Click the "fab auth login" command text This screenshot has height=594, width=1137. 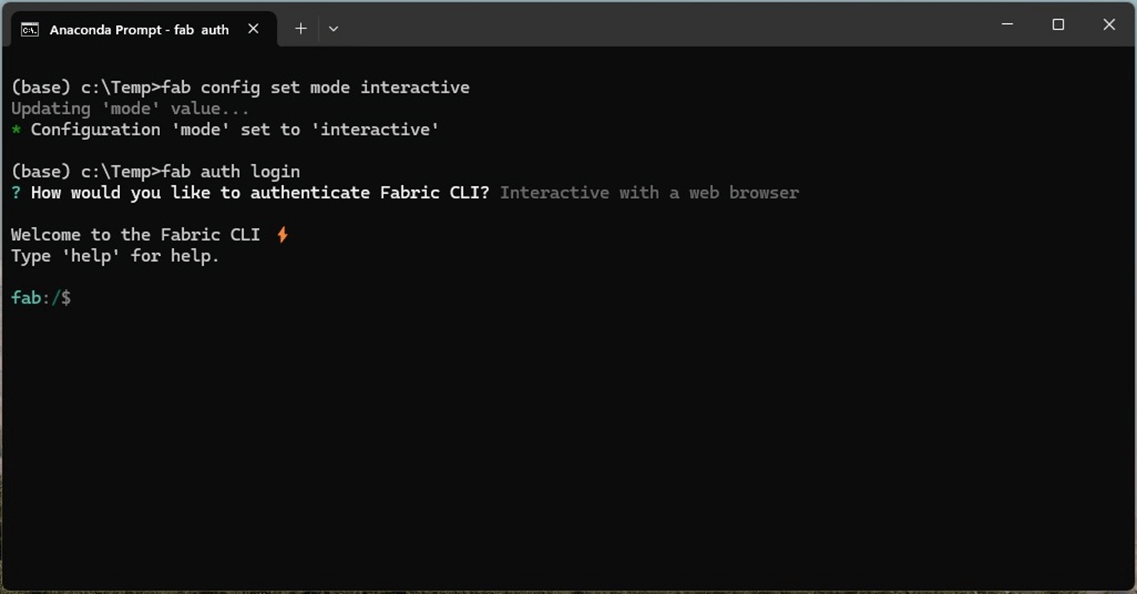pos(230,171)
